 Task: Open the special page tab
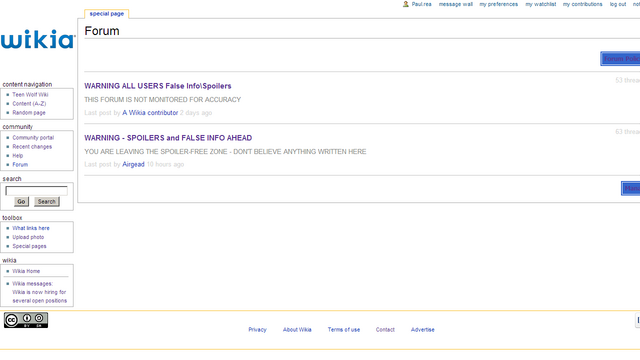[x=107, y=13]
